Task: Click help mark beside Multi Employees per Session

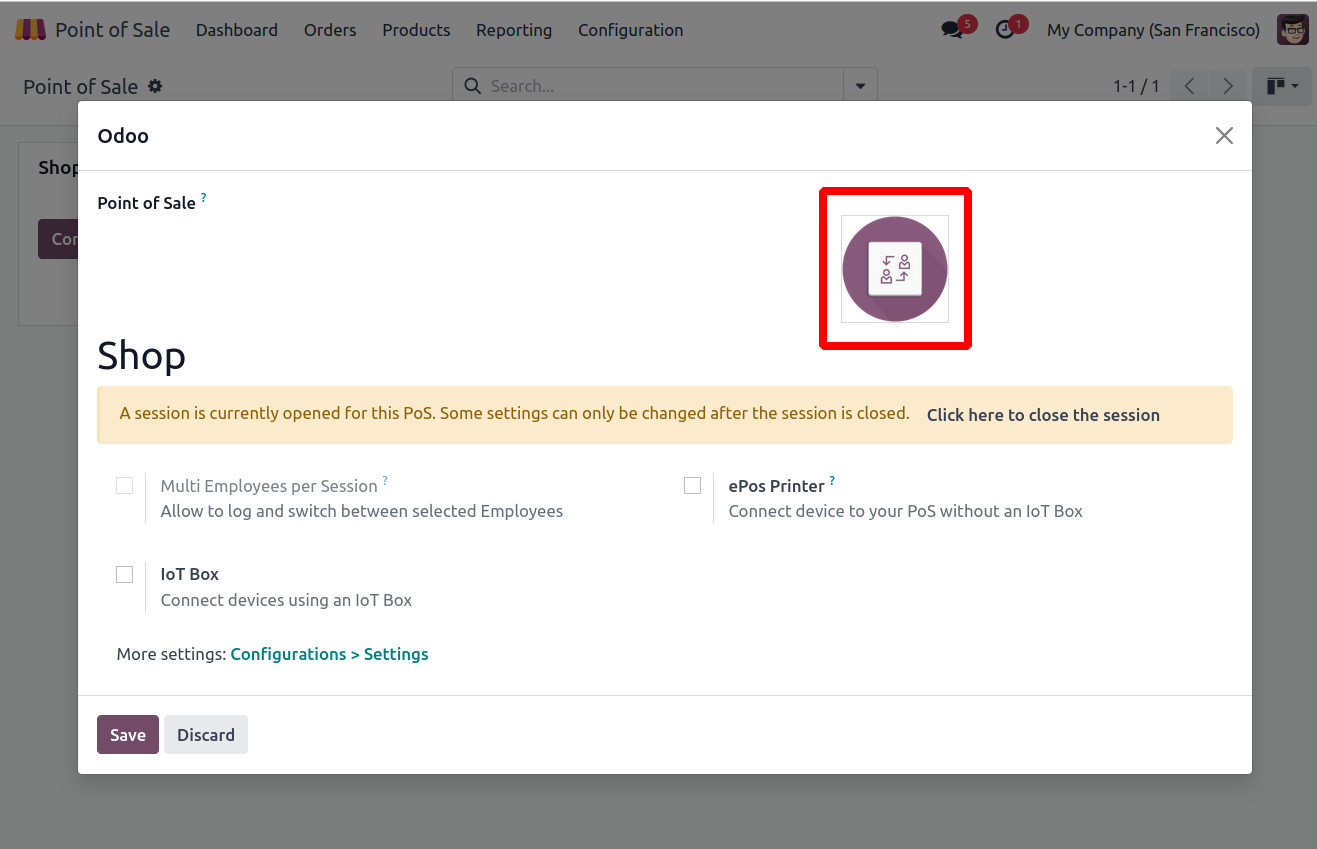Action: (385, 481)
